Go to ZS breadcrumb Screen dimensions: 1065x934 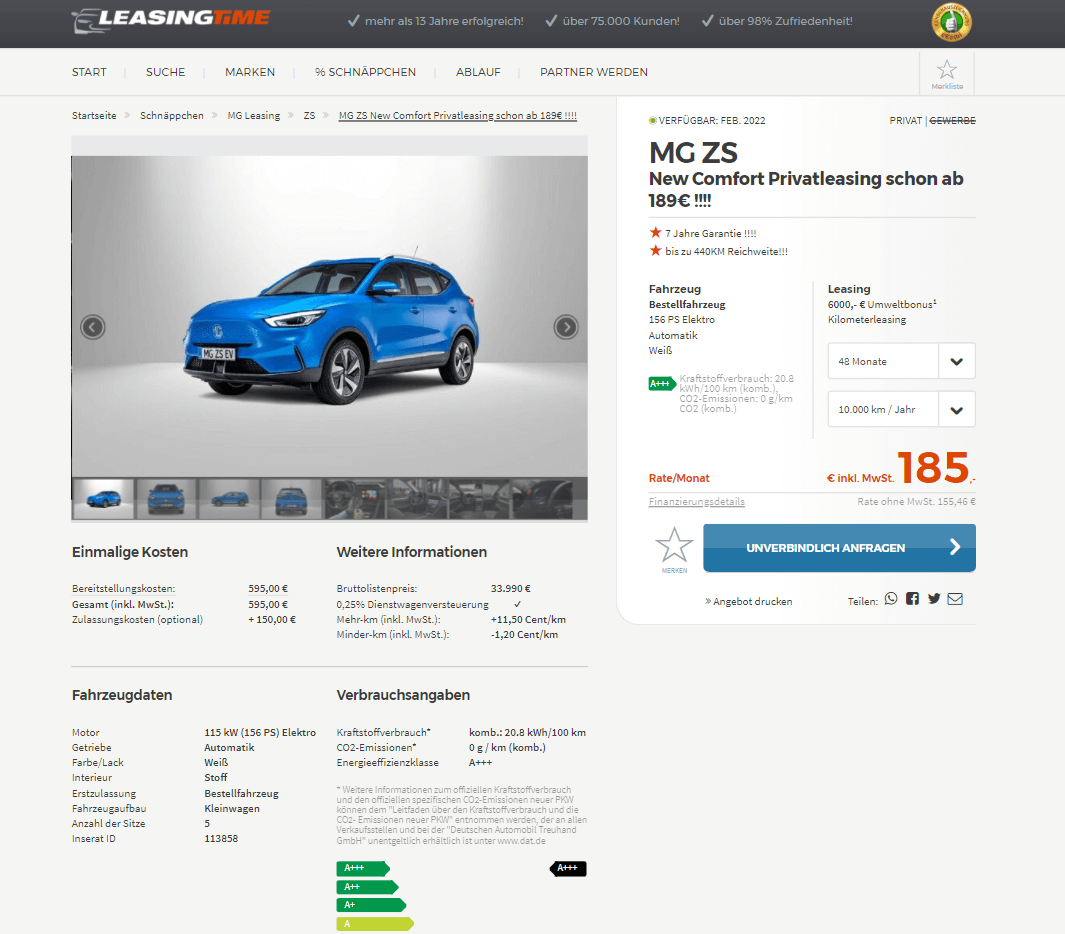tap(309, 115)
